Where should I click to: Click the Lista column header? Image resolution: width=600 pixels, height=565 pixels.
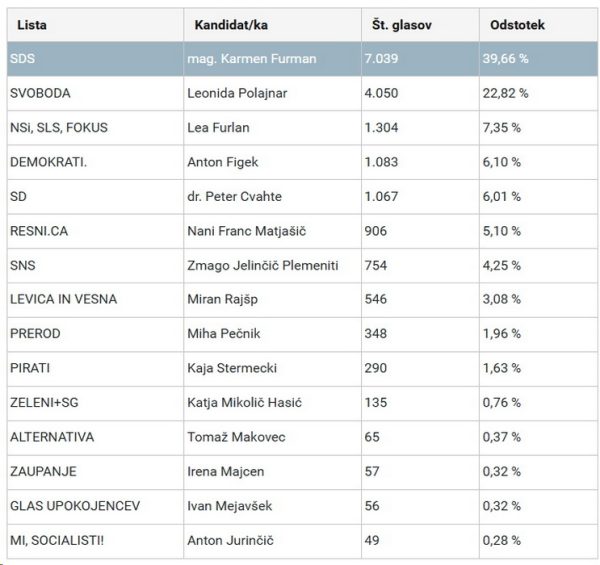point(34,24)
